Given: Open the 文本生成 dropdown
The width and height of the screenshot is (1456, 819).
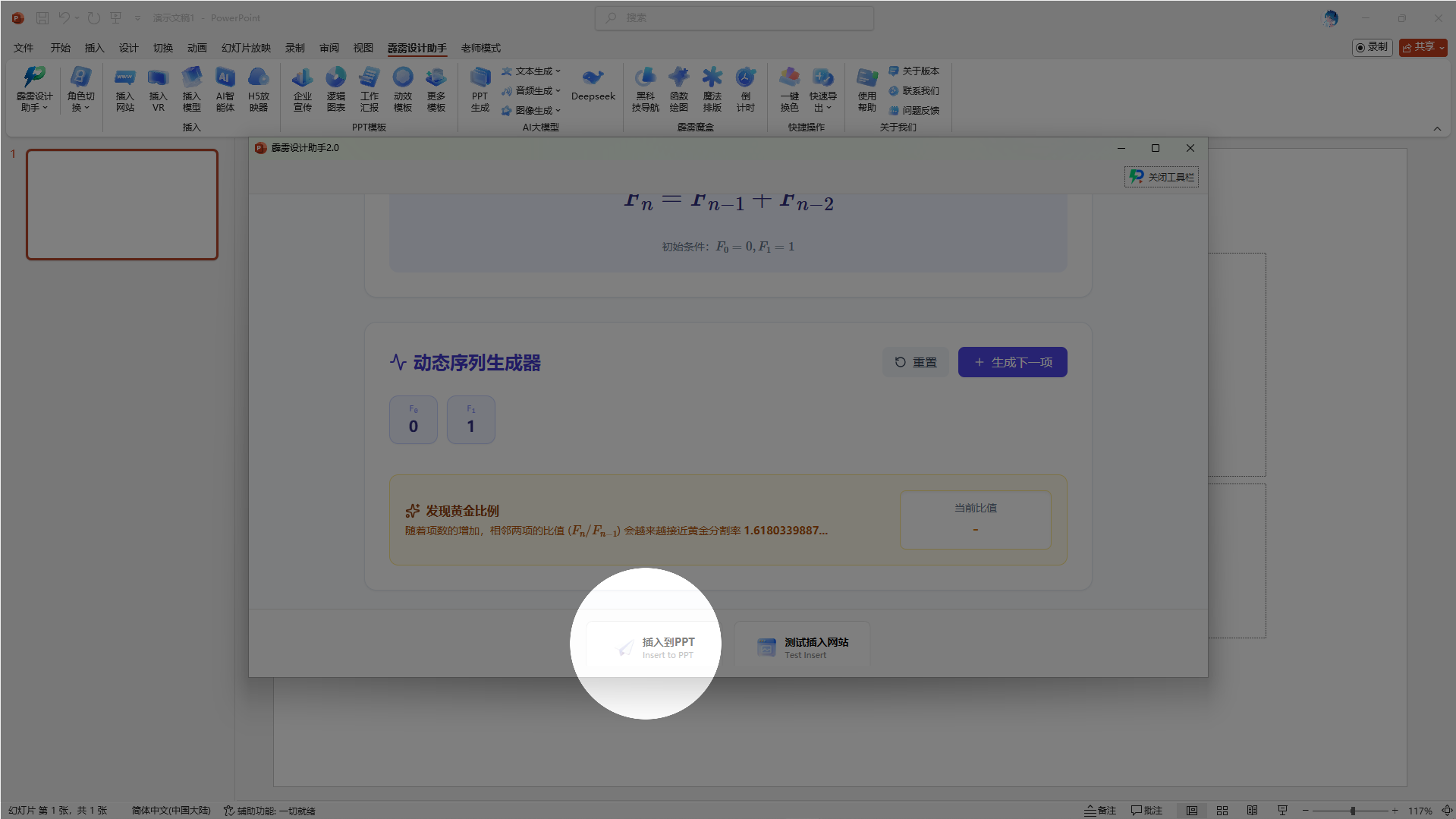Looking at the screenshot, I should 531,71.
